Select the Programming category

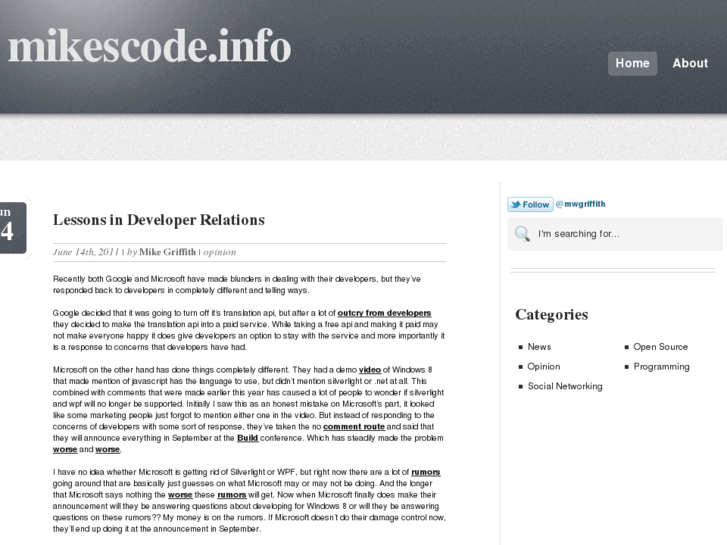pyautogui.click(x=661, y=367)
